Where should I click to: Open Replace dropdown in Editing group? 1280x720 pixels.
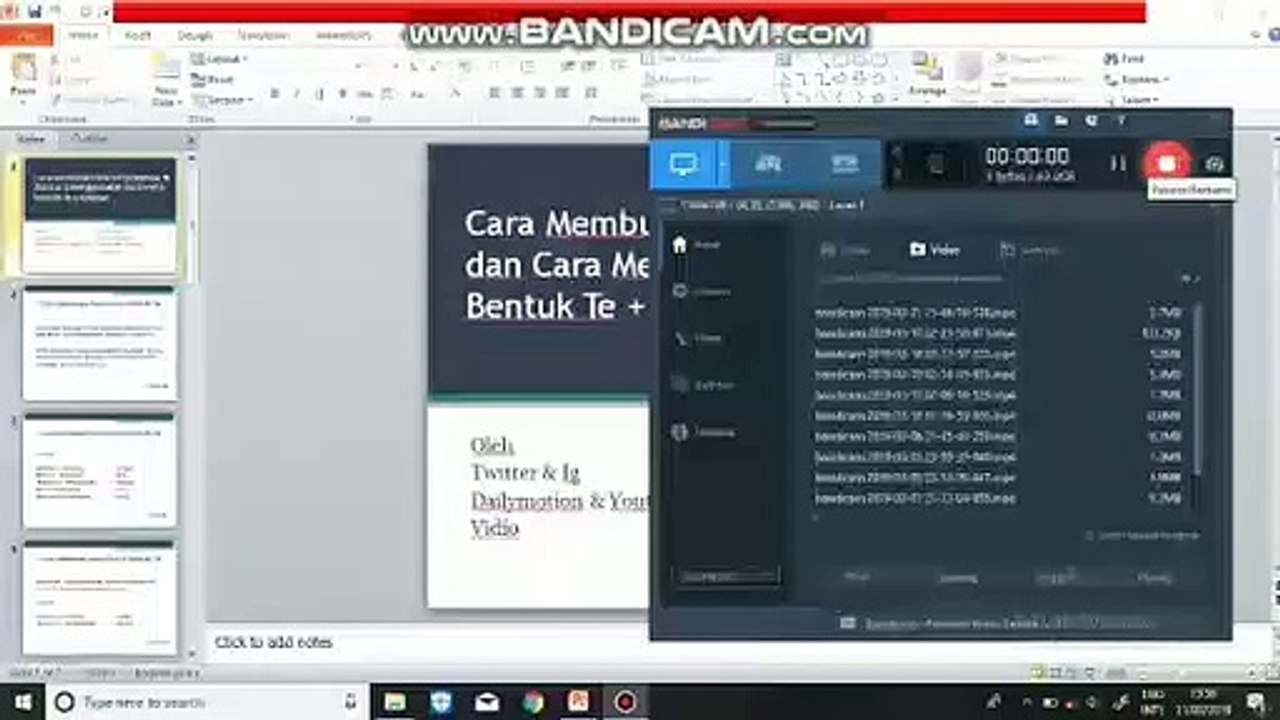coord(1137,79)
